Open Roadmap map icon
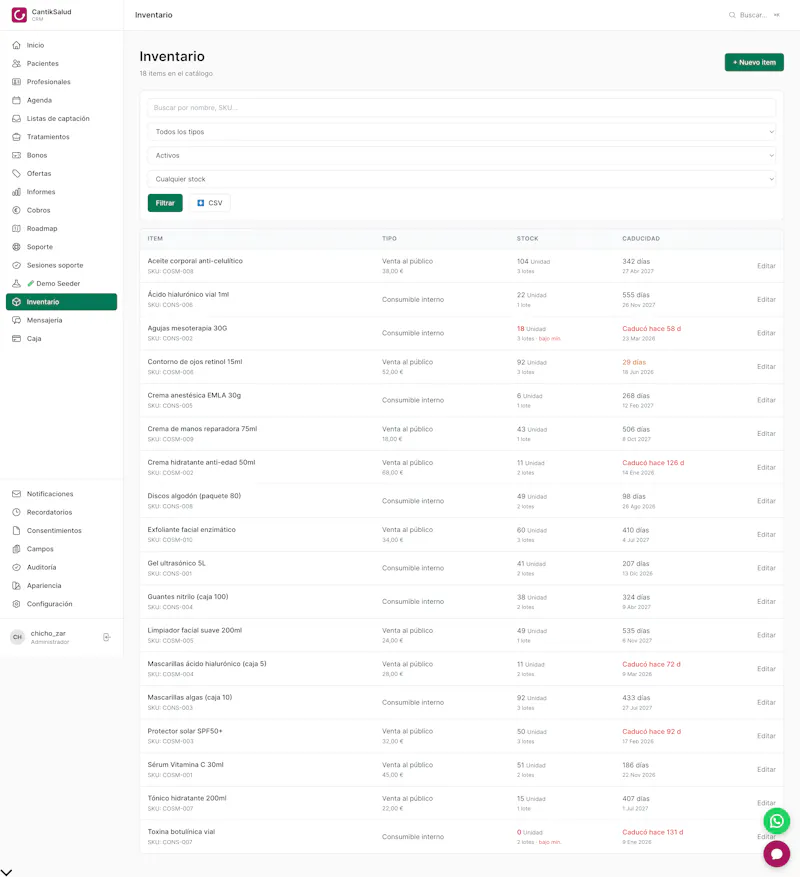The width and height of the screenshot is (800, 877). (x=16, y=228)
